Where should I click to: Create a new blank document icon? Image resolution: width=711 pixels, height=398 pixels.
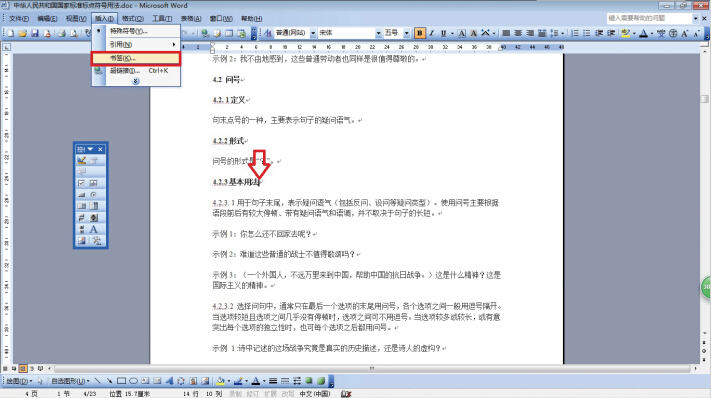pos(11,33)
